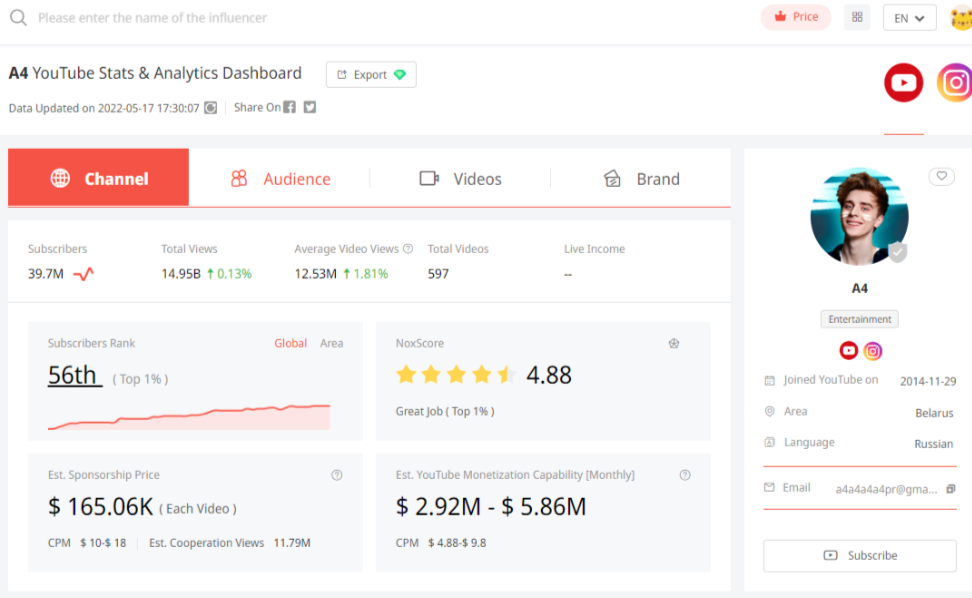Show the Est. Sponsorship Price help icon
The image size is (972, 598).
(x=337, y=475)
